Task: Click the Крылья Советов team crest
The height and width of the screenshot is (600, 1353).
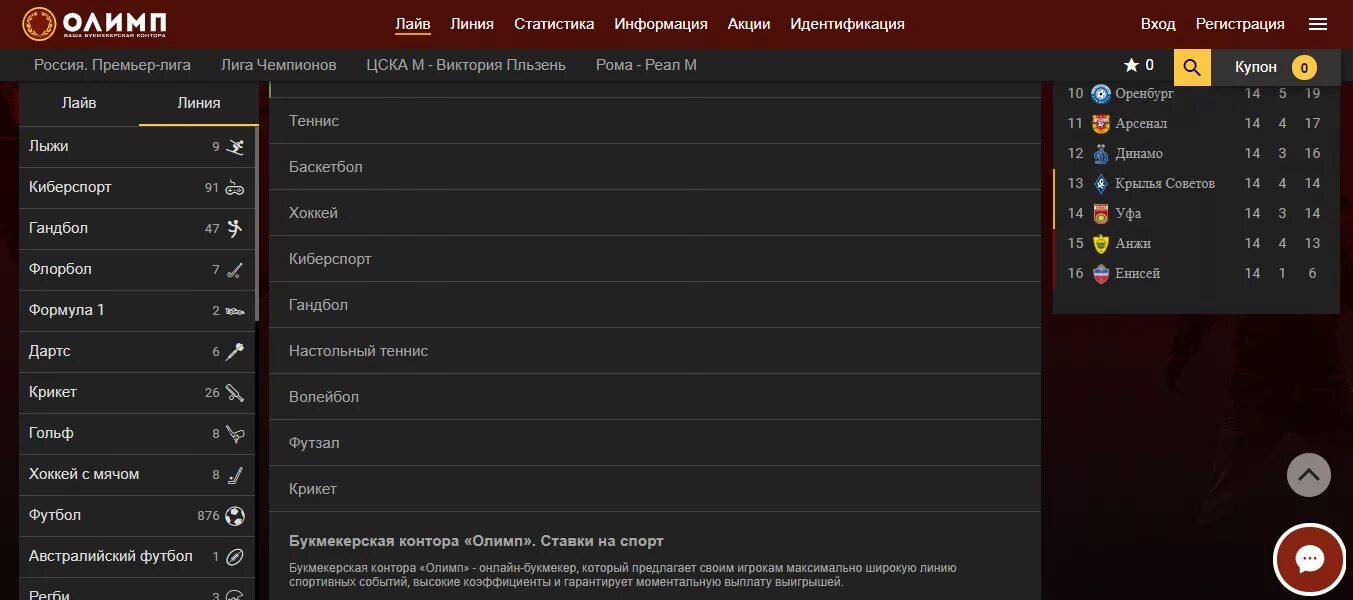Action: [1101, 184]
